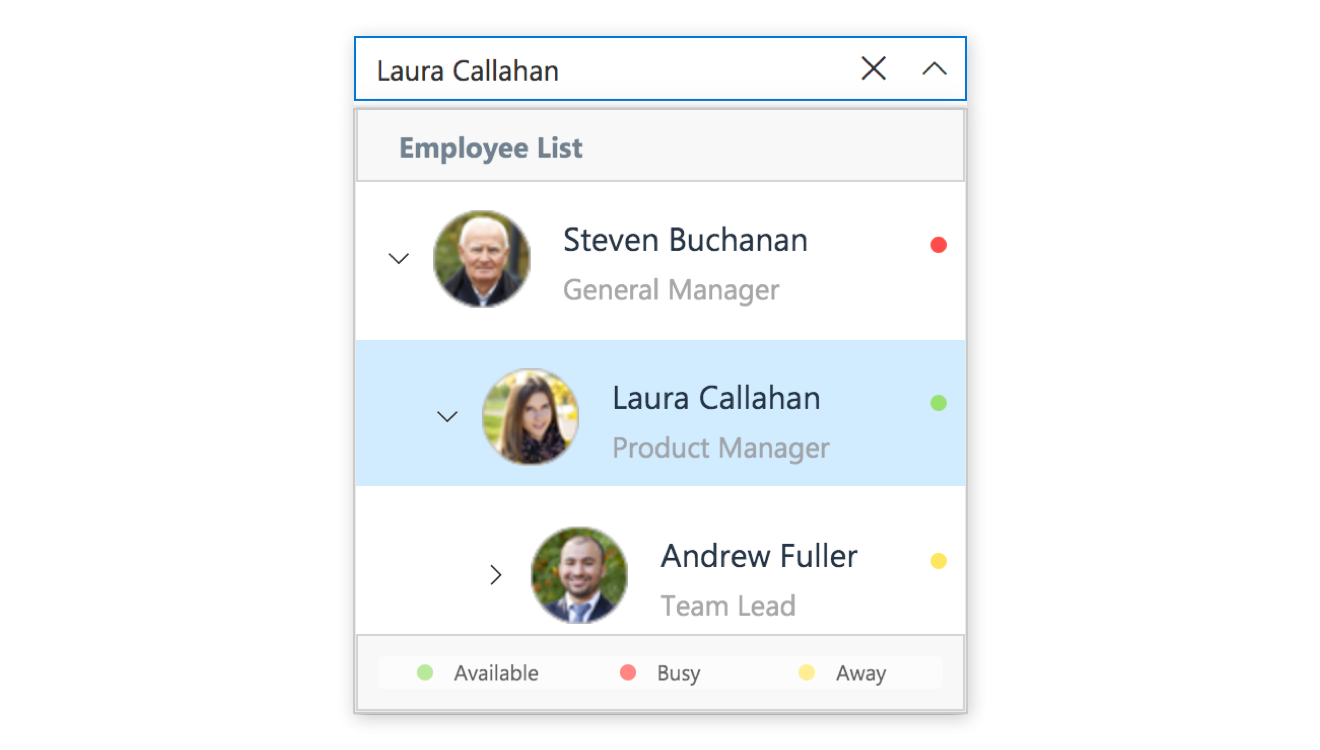
Task: Collapse the dropdown with the up chevron
Action: [934, 68]
